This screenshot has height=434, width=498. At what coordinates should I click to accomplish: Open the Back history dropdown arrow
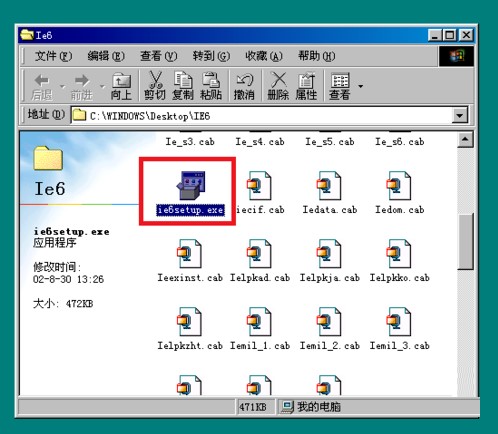pos(62,86)
